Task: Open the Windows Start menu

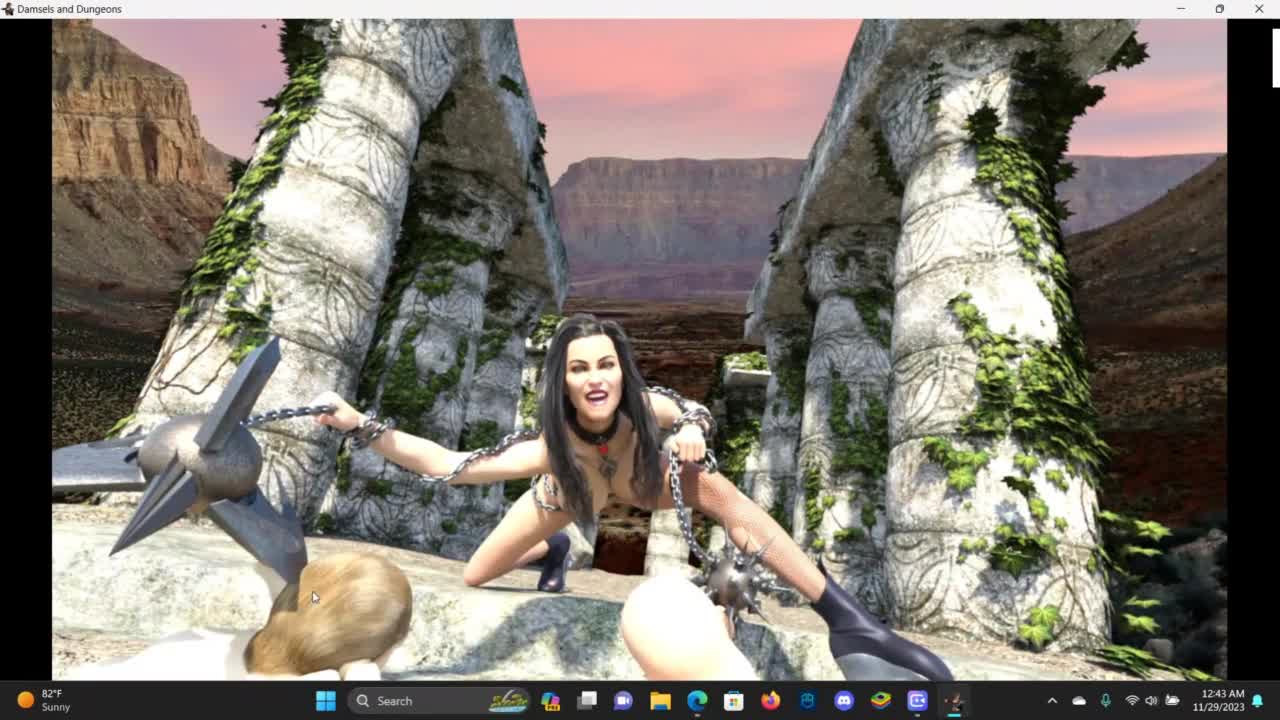Action: [x=326, y=701]
